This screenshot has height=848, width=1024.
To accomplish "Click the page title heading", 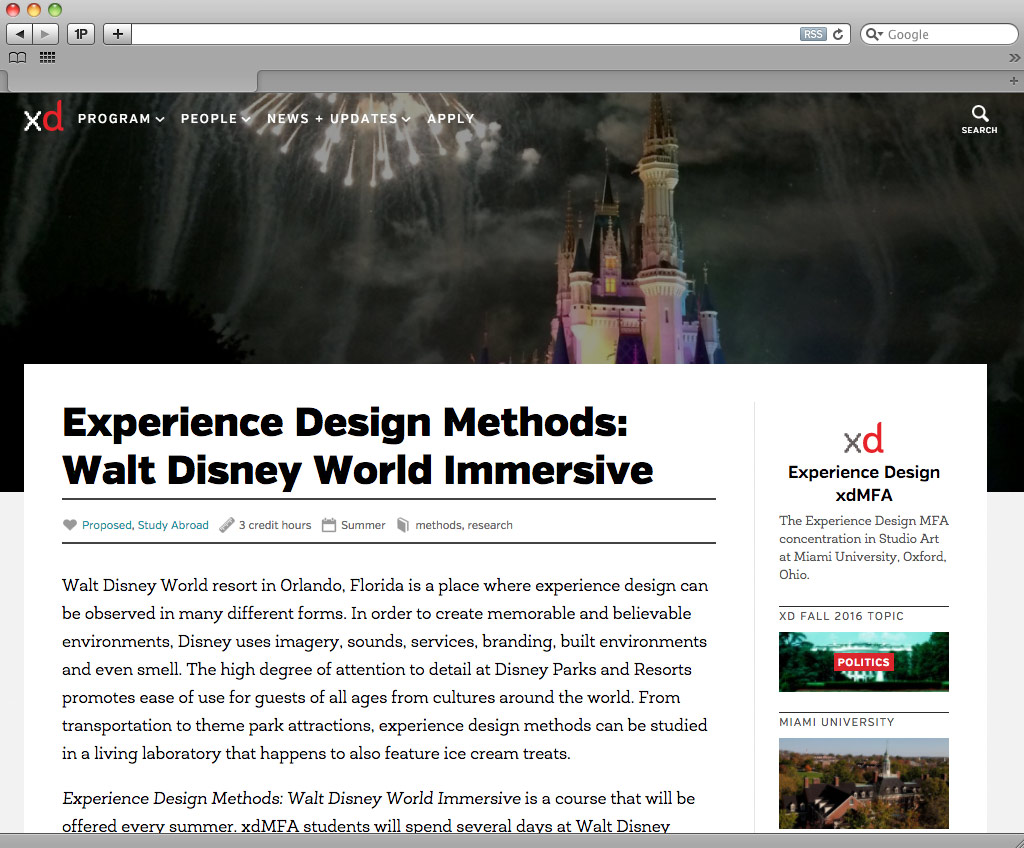I will tap(358, 446).
